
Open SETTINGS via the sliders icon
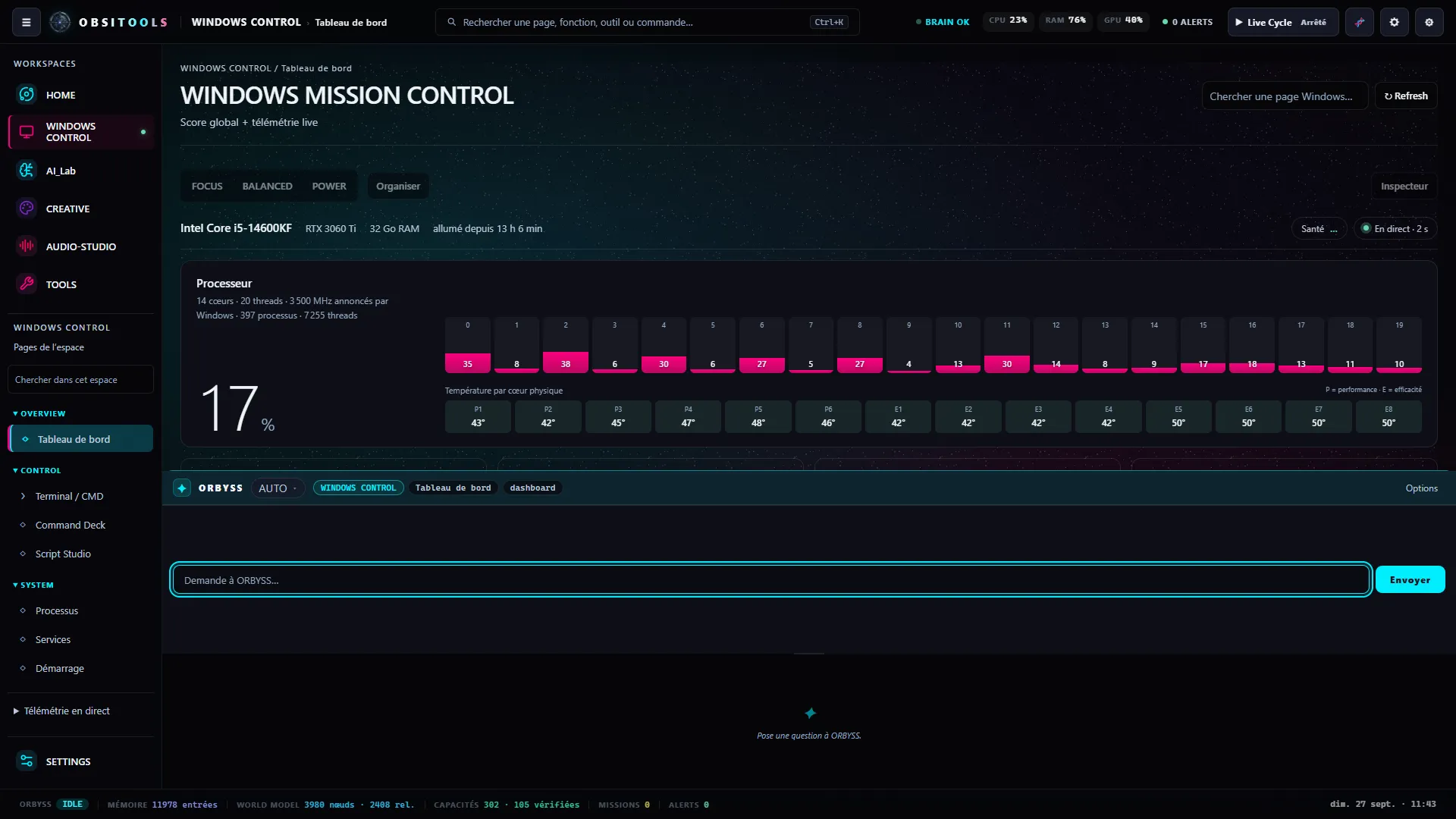tap(27, 761)
